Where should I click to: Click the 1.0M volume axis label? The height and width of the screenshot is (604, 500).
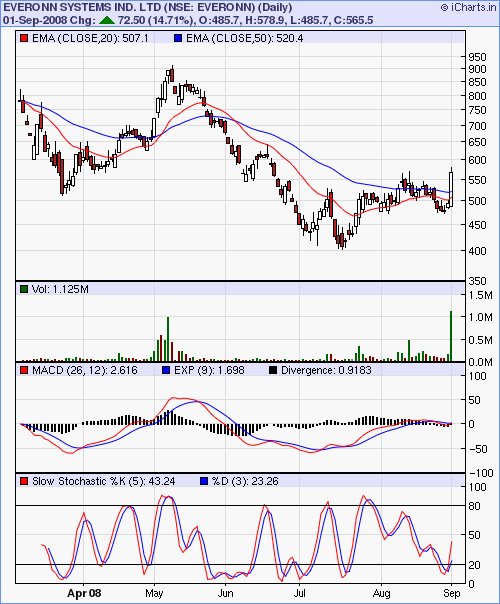[480, 317]
